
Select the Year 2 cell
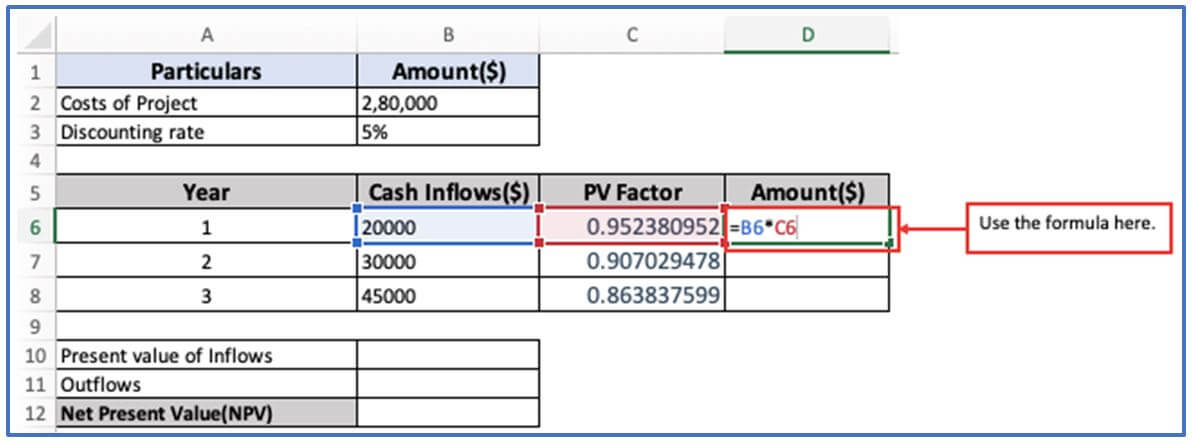click(x=206, y=262)
